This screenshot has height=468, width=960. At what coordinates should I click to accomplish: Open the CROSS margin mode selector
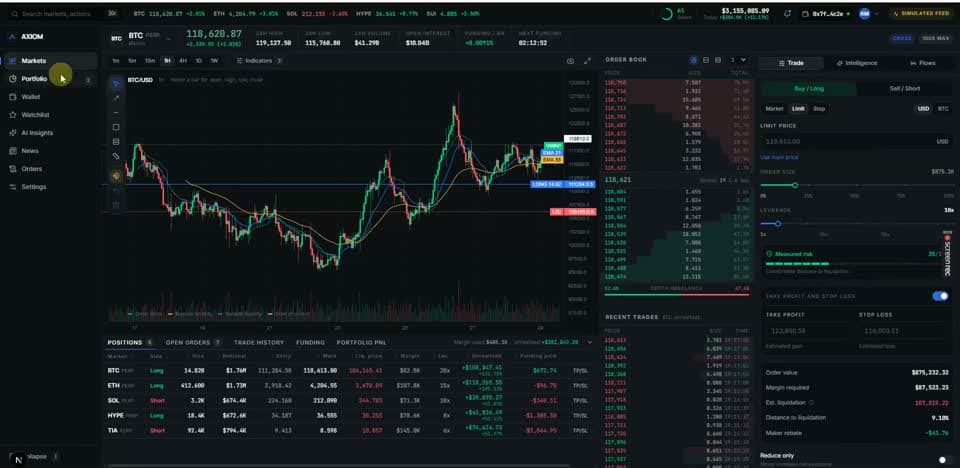902,38
